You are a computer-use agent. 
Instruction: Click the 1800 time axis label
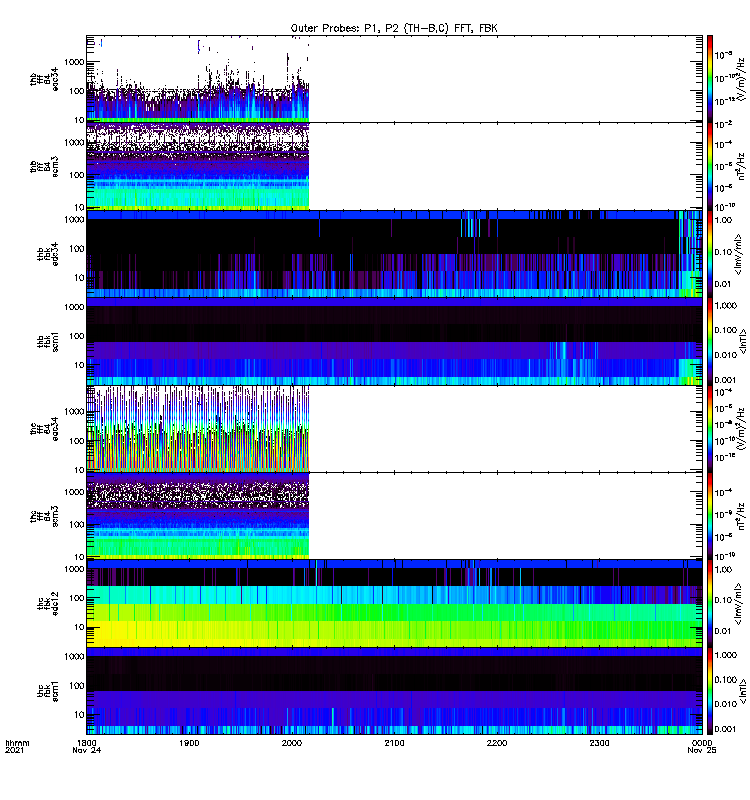(86, 743)
